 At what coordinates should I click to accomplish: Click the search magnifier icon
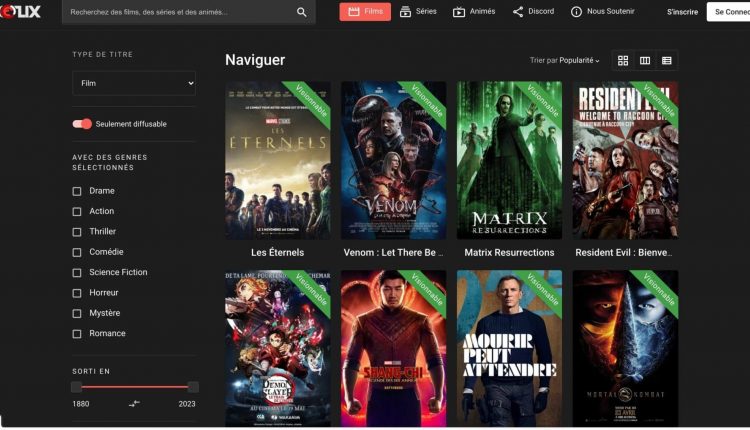(x=301, y=12)
